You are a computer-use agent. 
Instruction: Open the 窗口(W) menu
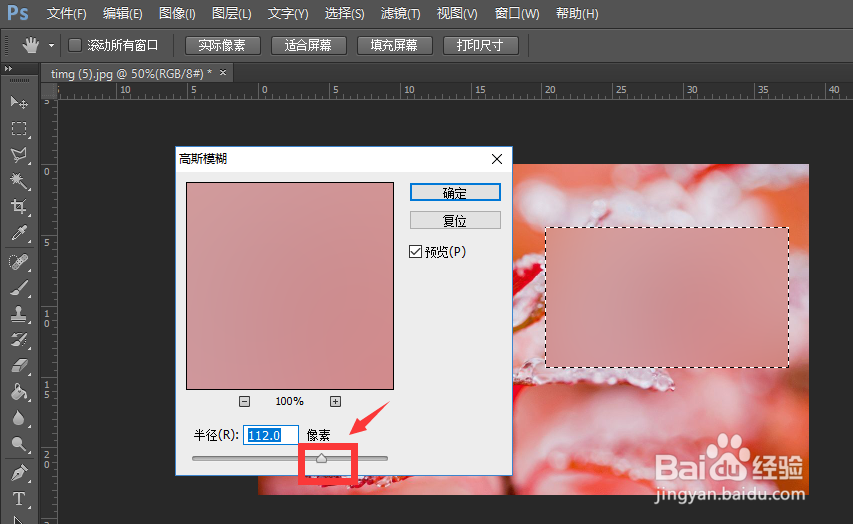[517, 14]
